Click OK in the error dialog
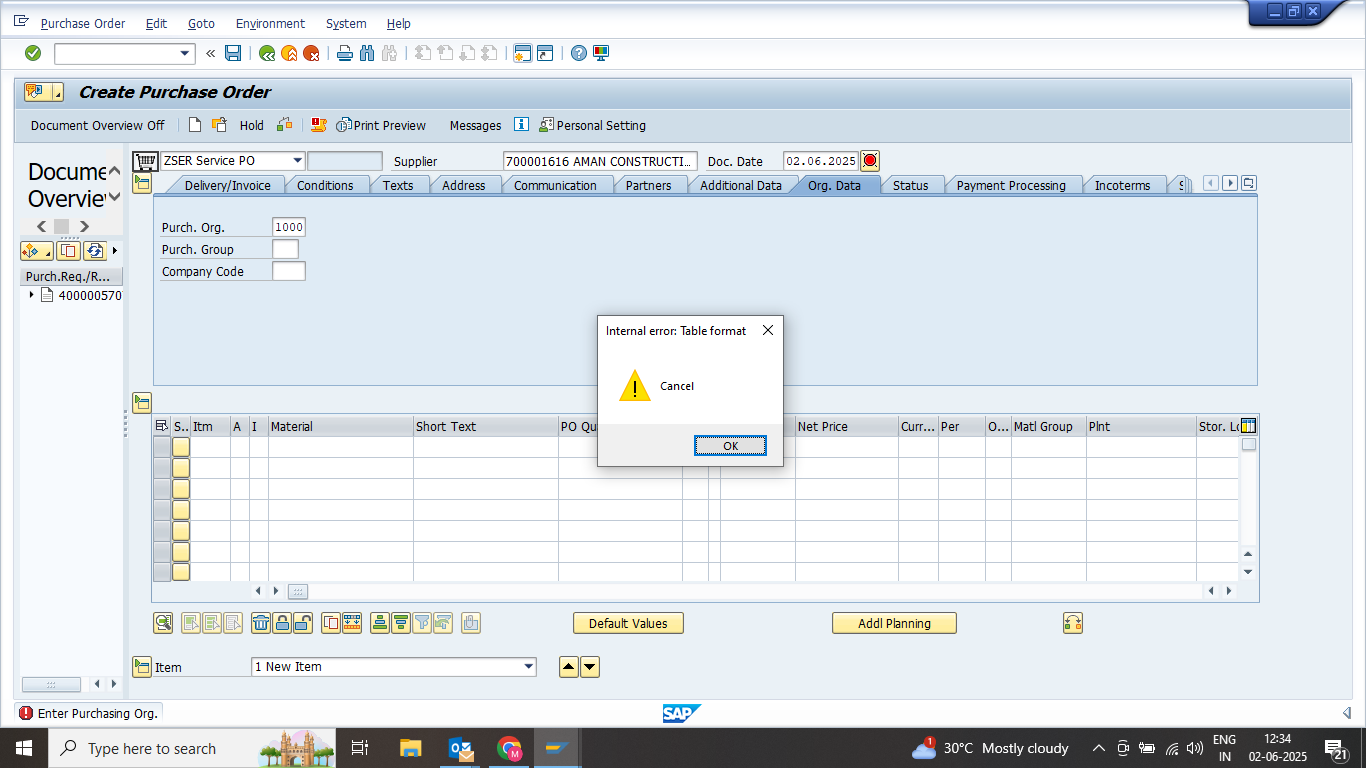Screen dimensions: 1366x768 pyautogui.click(x=730, y=446)
